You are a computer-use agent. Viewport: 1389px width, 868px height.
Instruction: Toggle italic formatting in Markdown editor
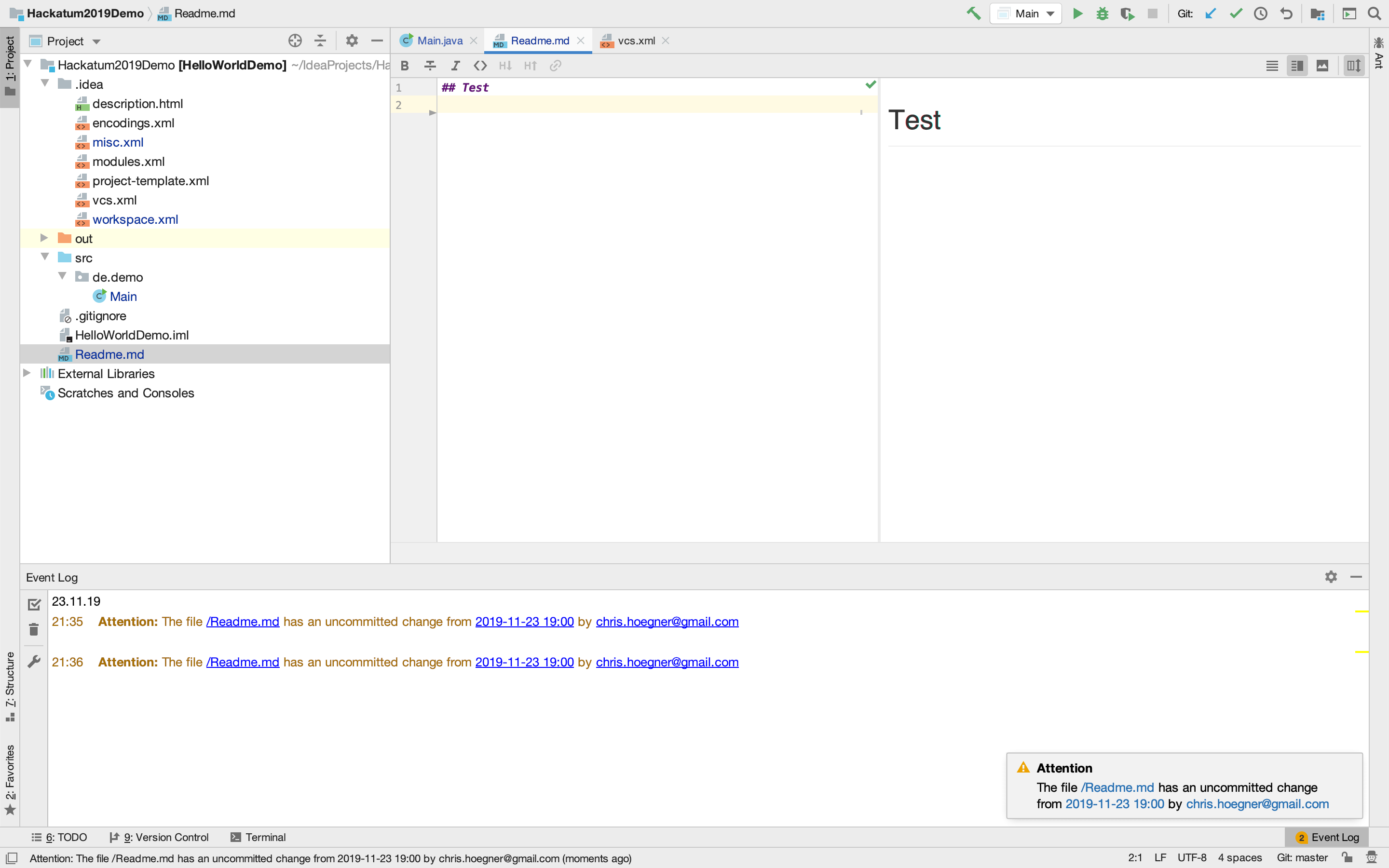click(455, 66)
